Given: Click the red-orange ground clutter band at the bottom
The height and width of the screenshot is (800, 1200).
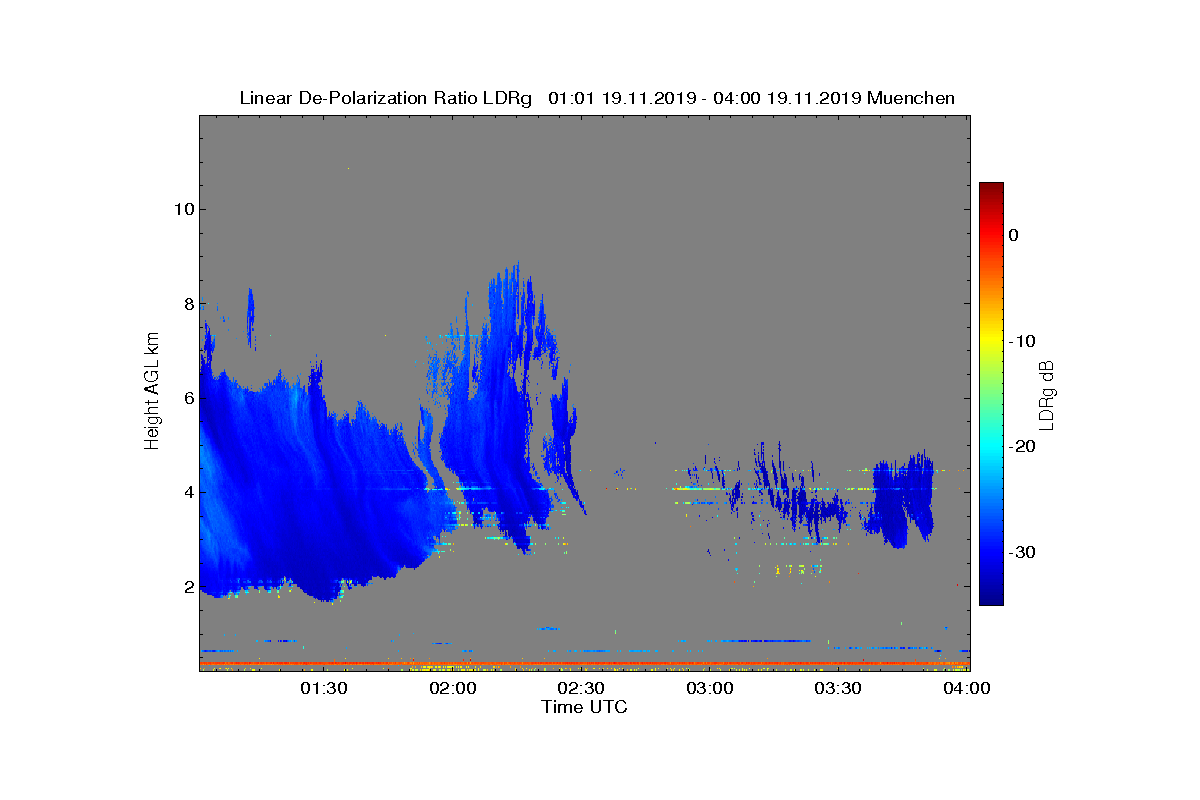Looking at the screenshot, I should coord(584,663).
